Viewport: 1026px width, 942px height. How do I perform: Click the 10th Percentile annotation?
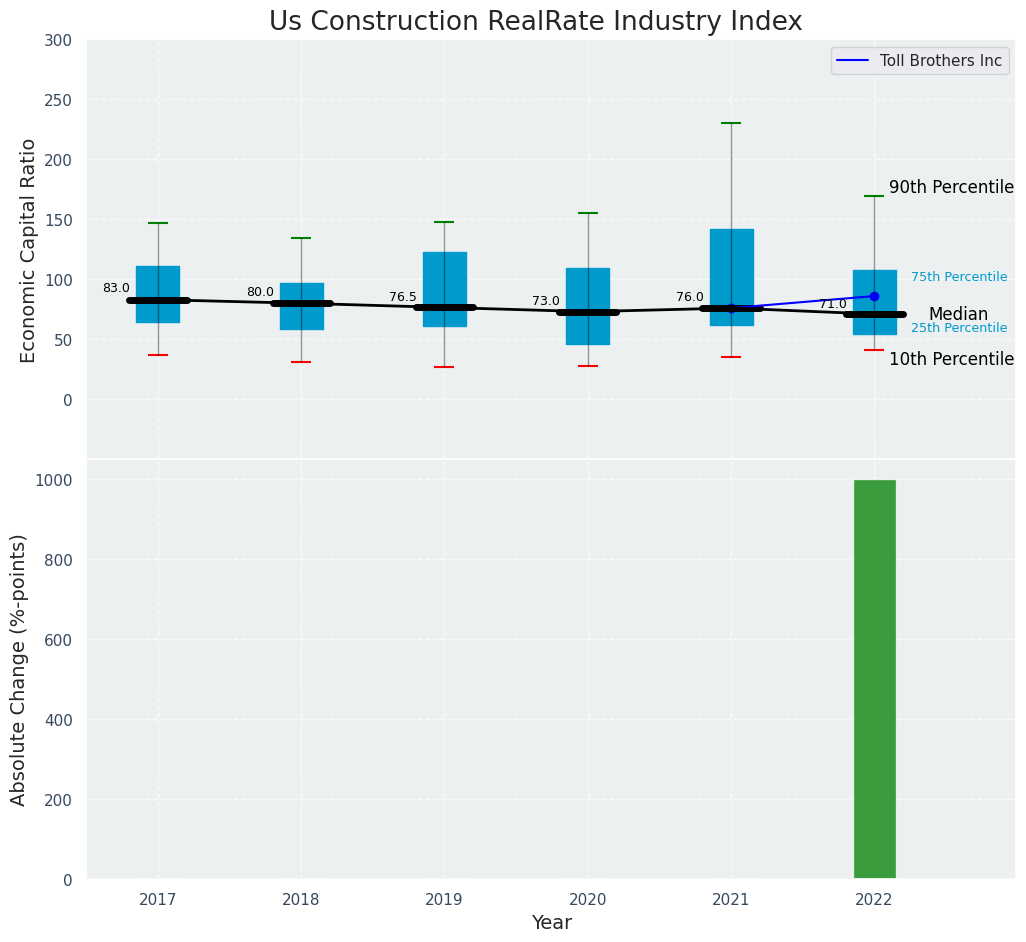point(951,360)
